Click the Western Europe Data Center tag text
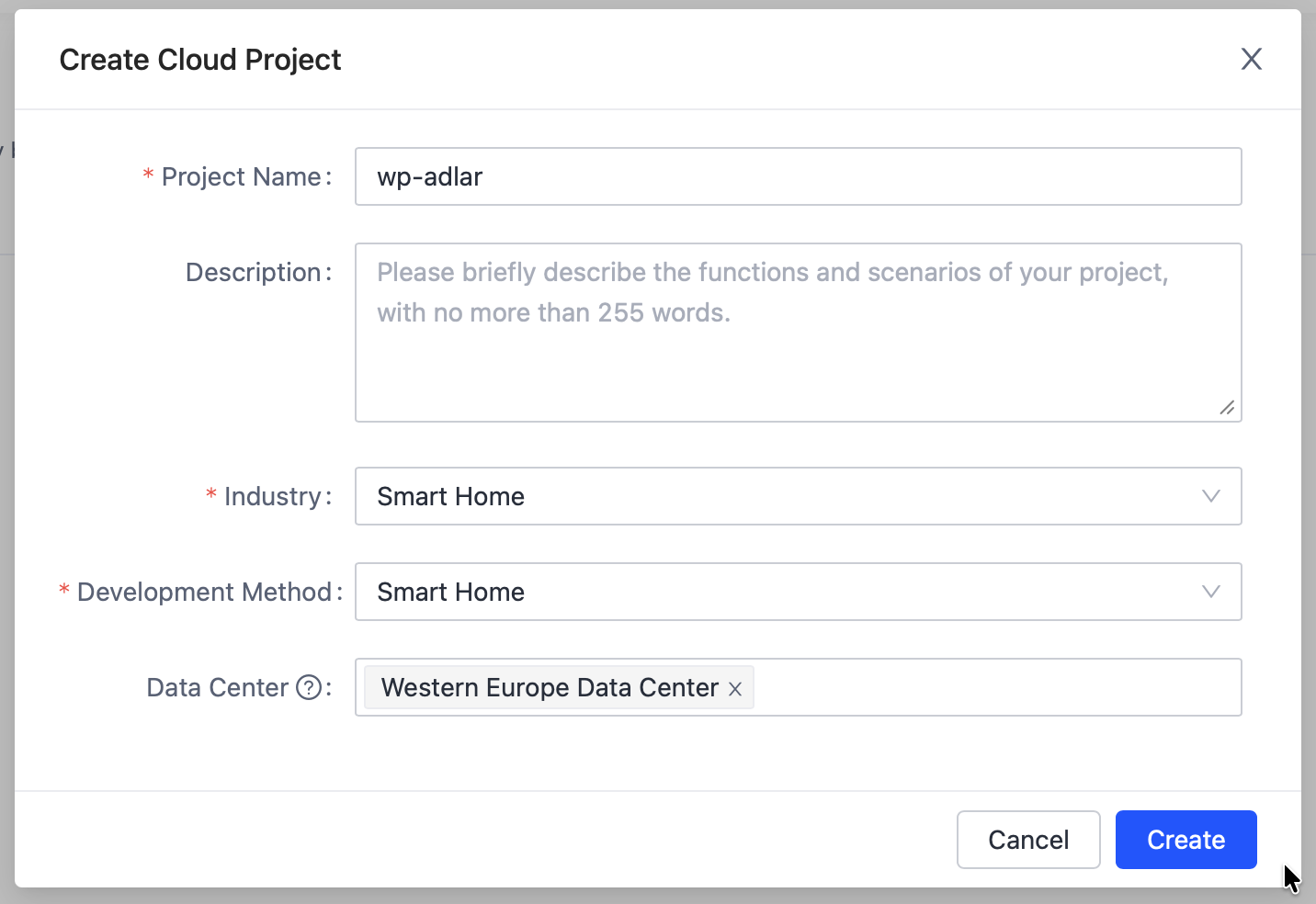 click(x=550, y=687)
